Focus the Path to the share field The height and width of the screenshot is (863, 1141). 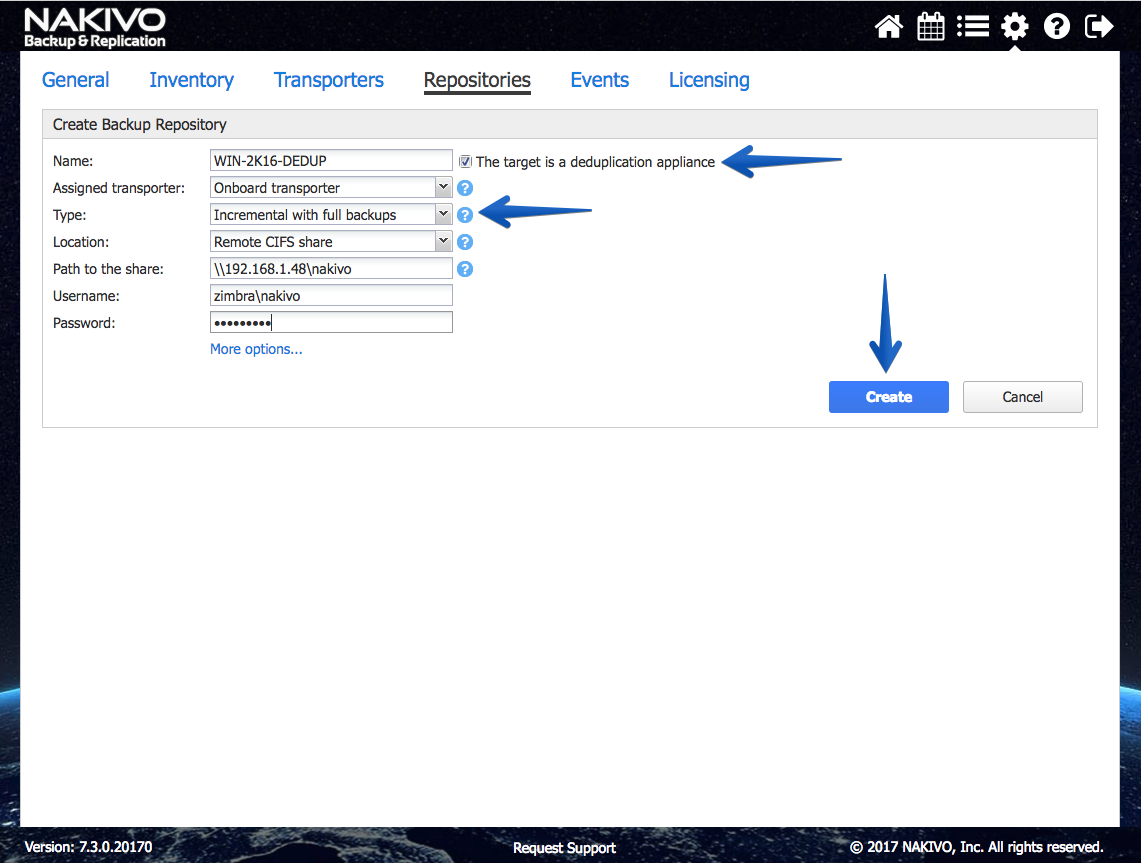click(331, 269)
